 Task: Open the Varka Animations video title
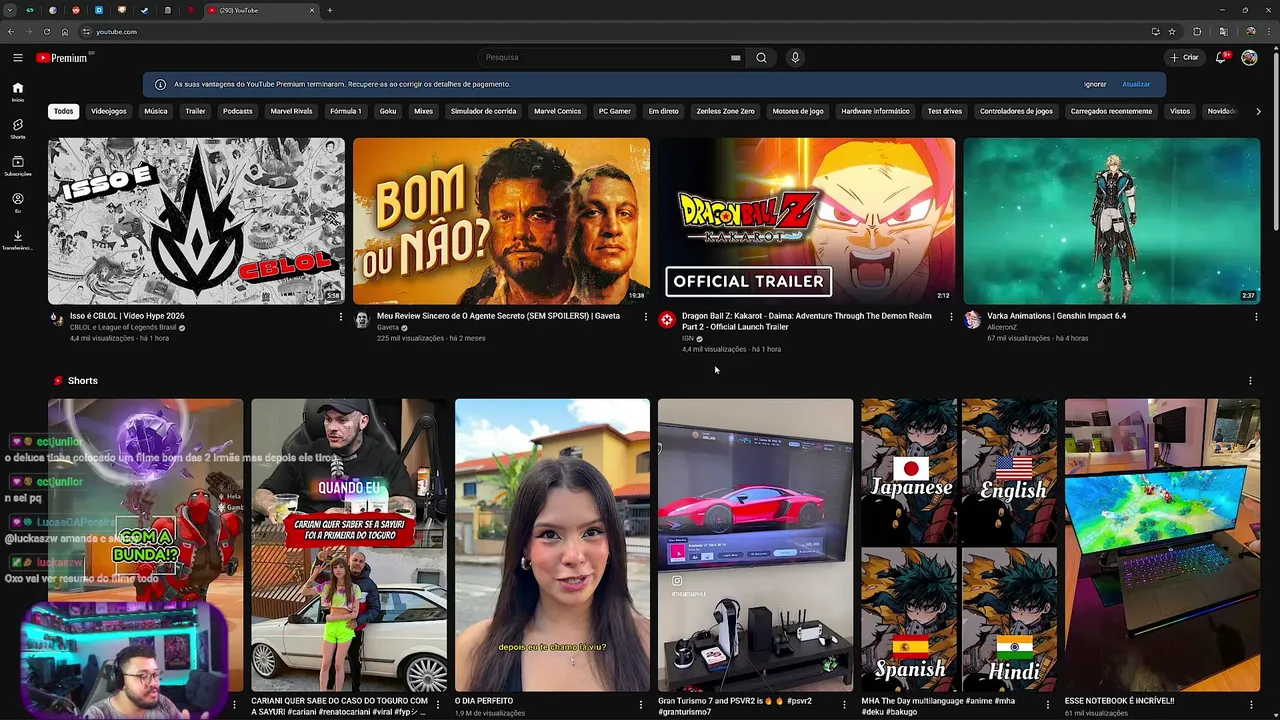tap(1056, 316)
